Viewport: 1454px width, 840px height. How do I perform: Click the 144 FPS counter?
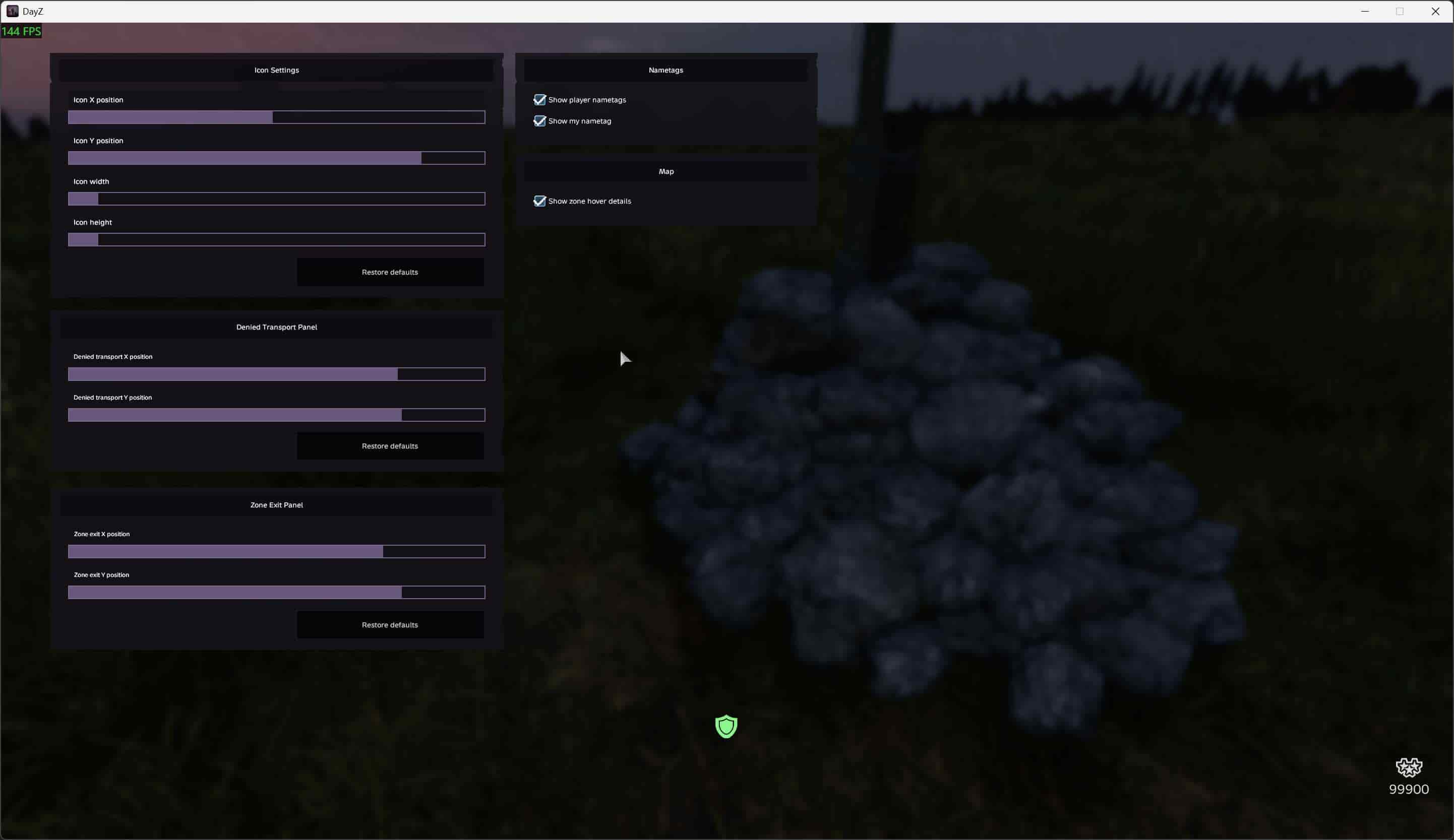(21, 31)
